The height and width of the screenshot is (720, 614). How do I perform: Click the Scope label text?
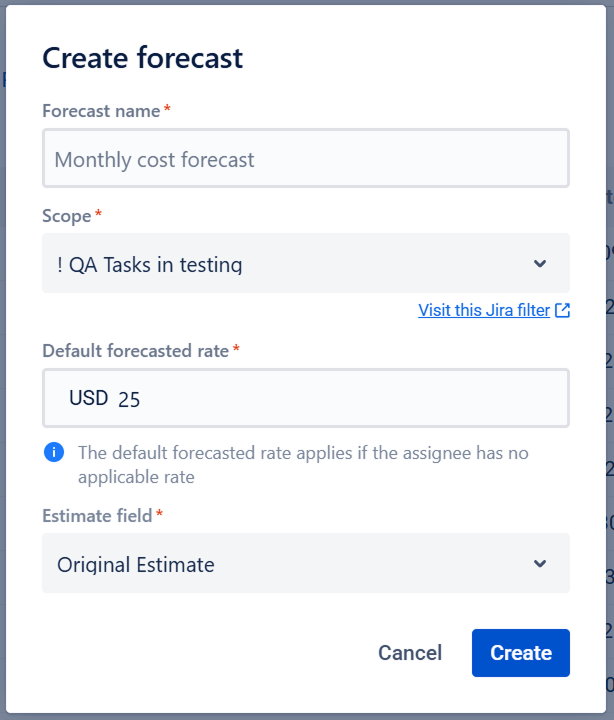coord(66,216)
